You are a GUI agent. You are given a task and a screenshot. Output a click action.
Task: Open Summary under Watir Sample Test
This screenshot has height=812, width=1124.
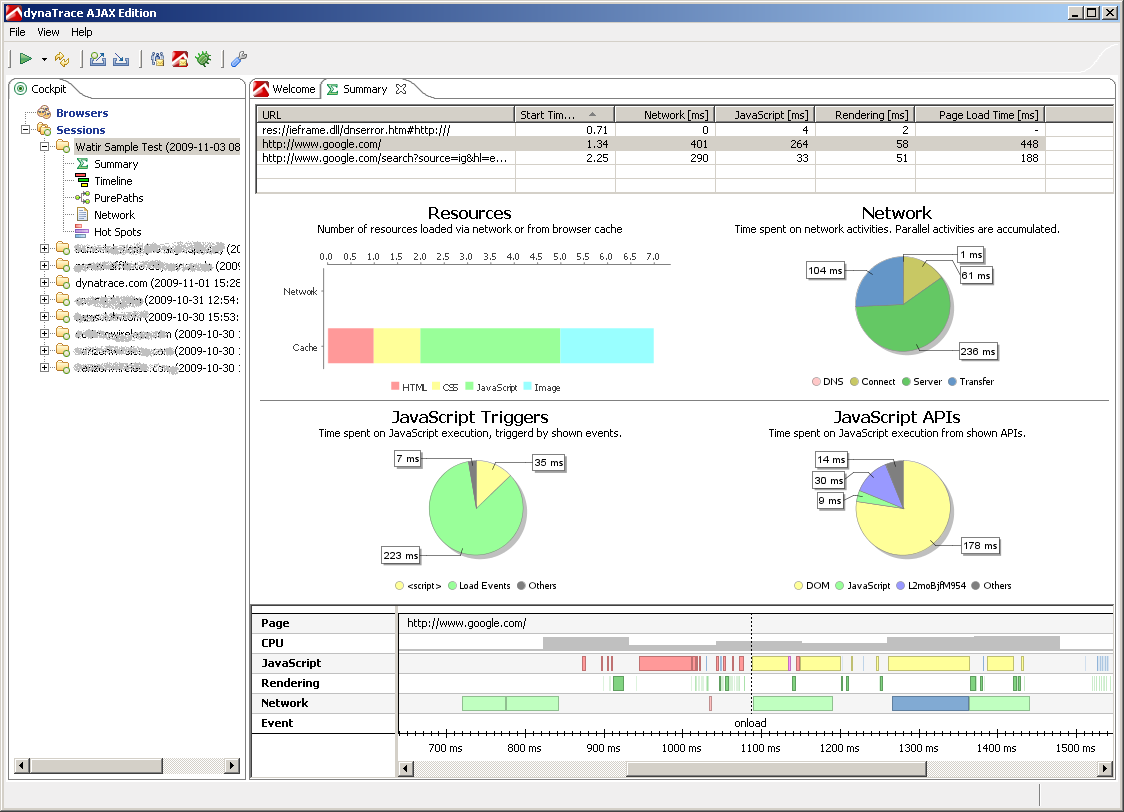(115, 164)
